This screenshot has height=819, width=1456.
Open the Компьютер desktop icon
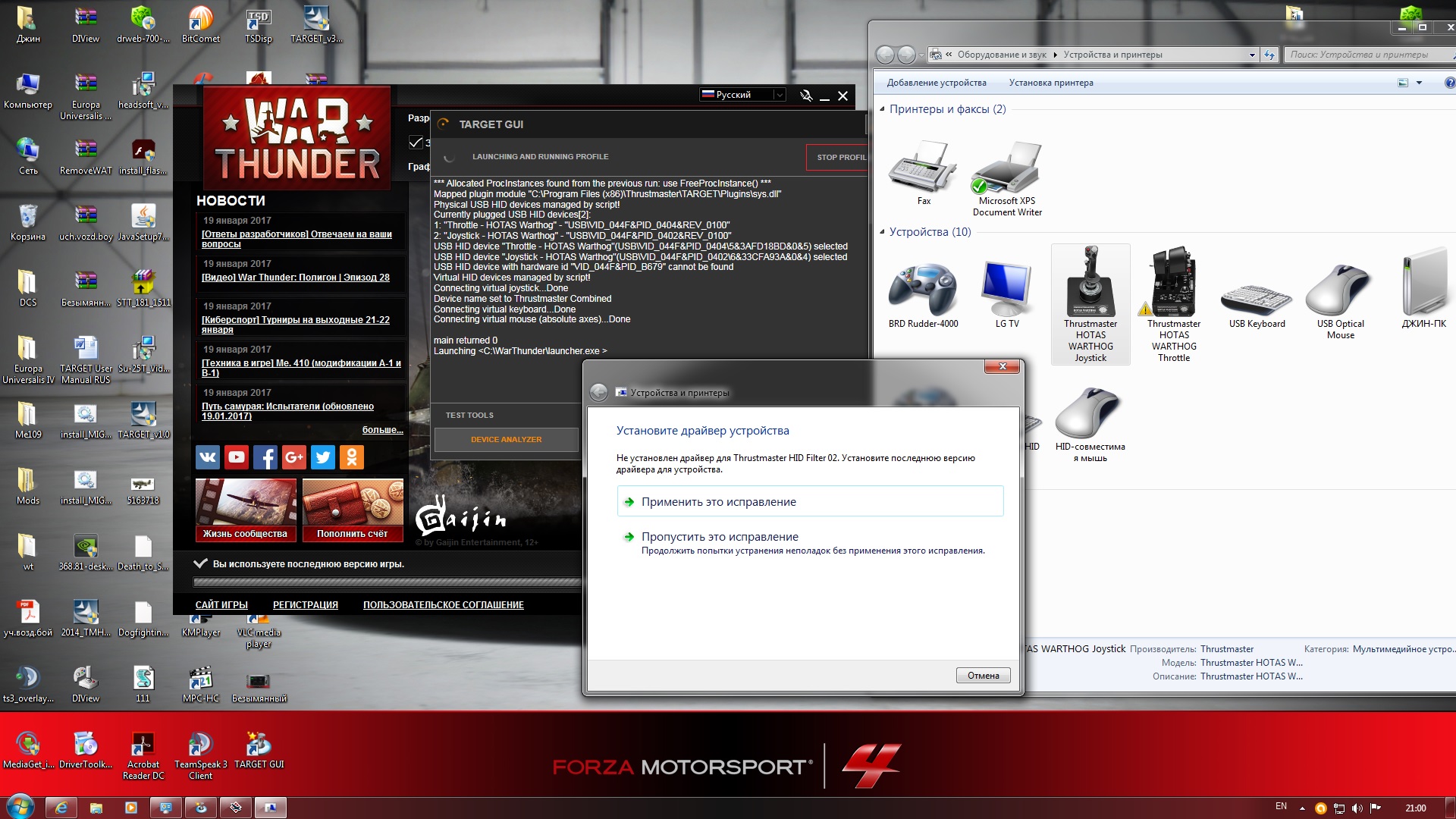point(28,90)
